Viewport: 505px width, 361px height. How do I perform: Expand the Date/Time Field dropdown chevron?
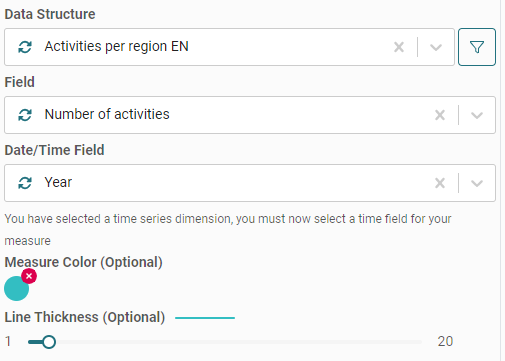477,183
